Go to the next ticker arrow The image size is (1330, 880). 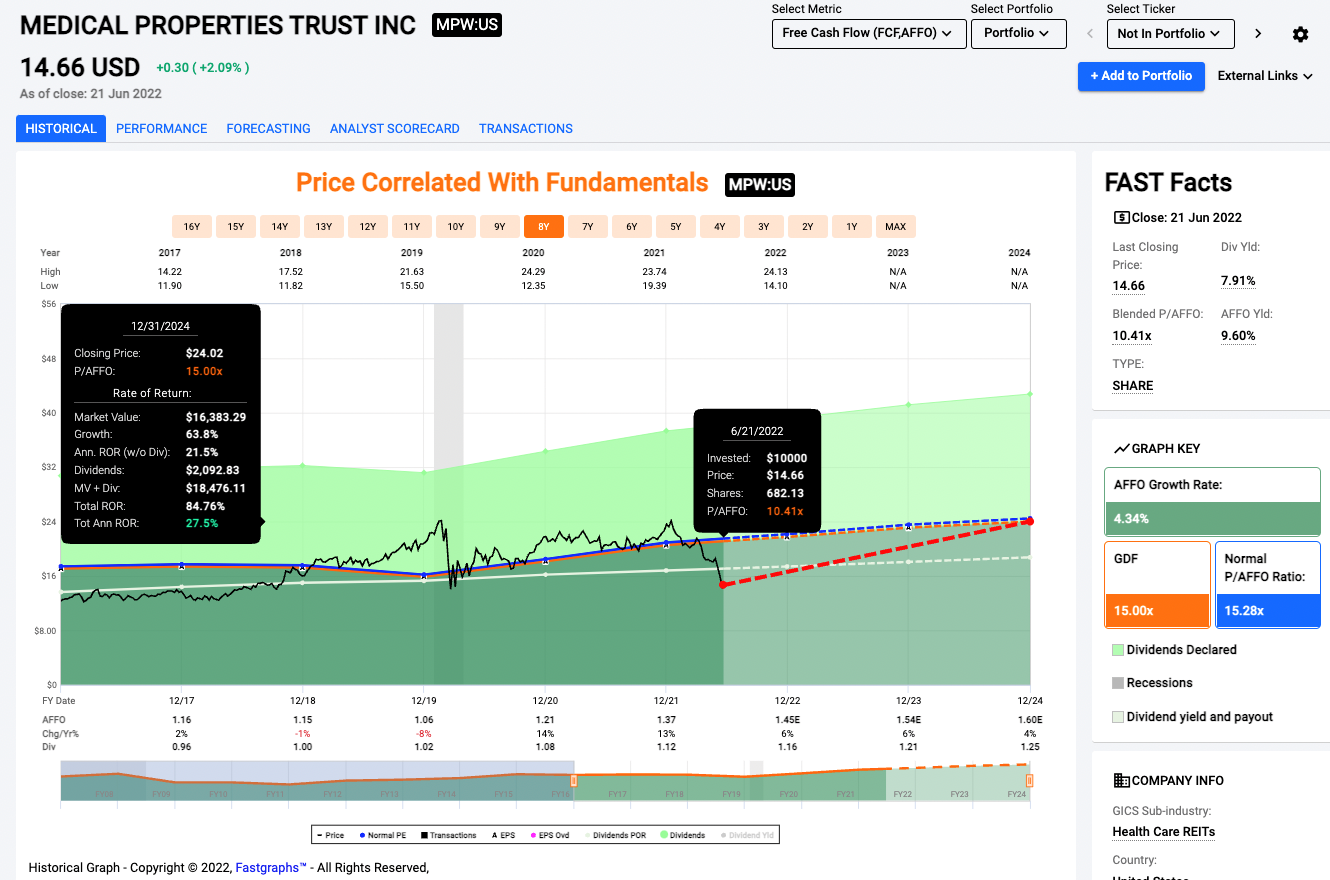point(1258,34)
